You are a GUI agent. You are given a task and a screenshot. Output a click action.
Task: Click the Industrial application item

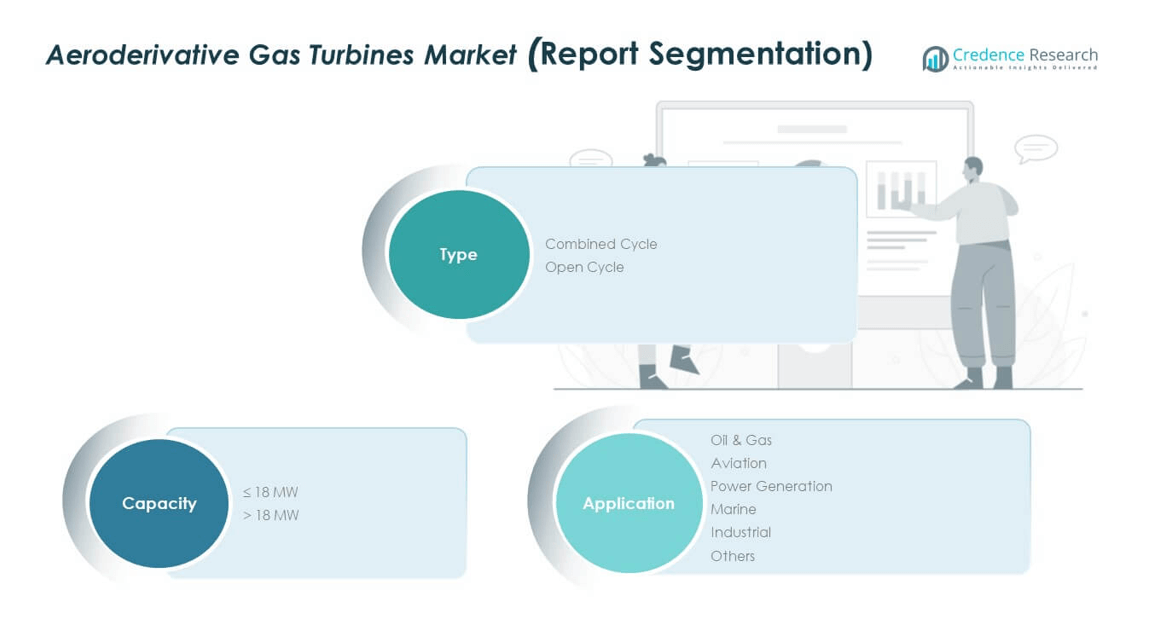[740, 532]
